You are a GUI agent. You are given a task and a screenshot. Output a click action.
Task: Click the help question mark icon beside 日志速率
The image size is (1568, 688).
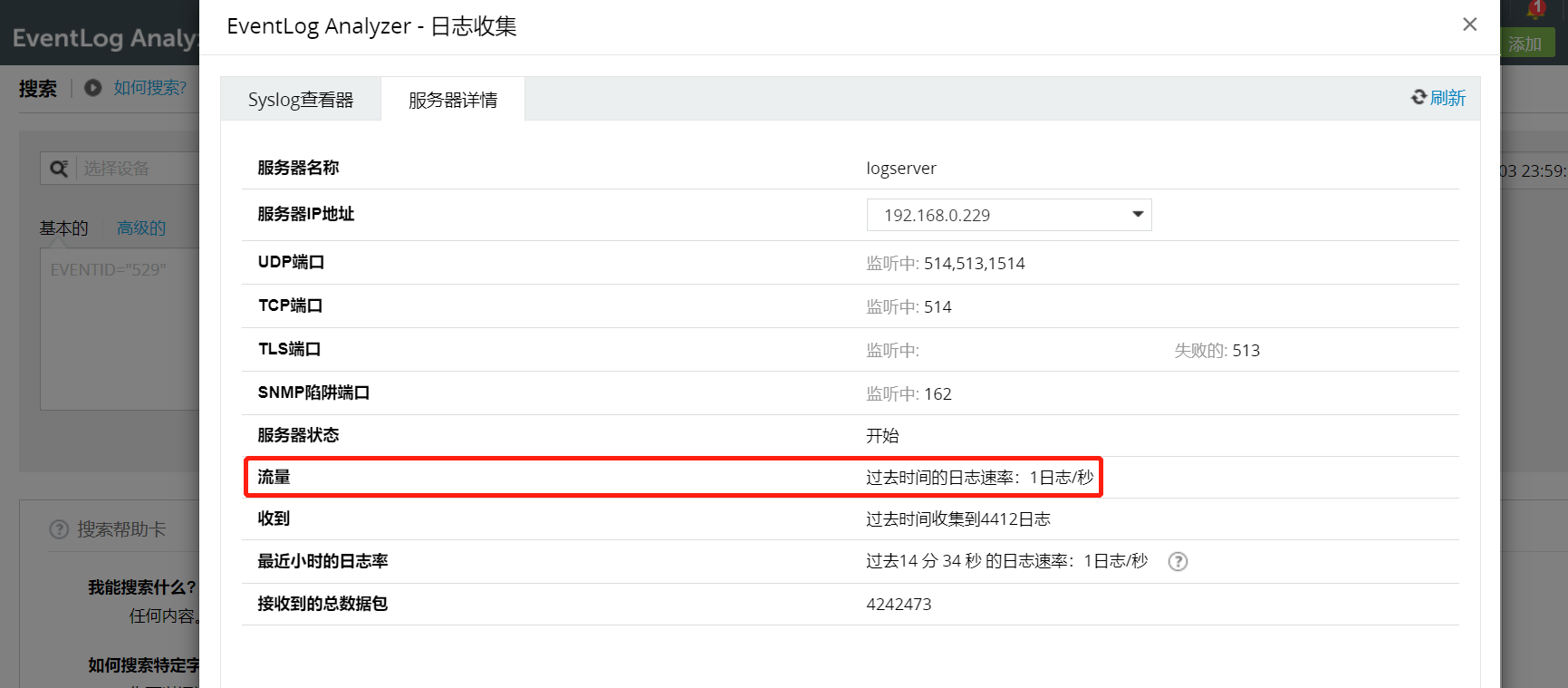tap(1178, 561)
